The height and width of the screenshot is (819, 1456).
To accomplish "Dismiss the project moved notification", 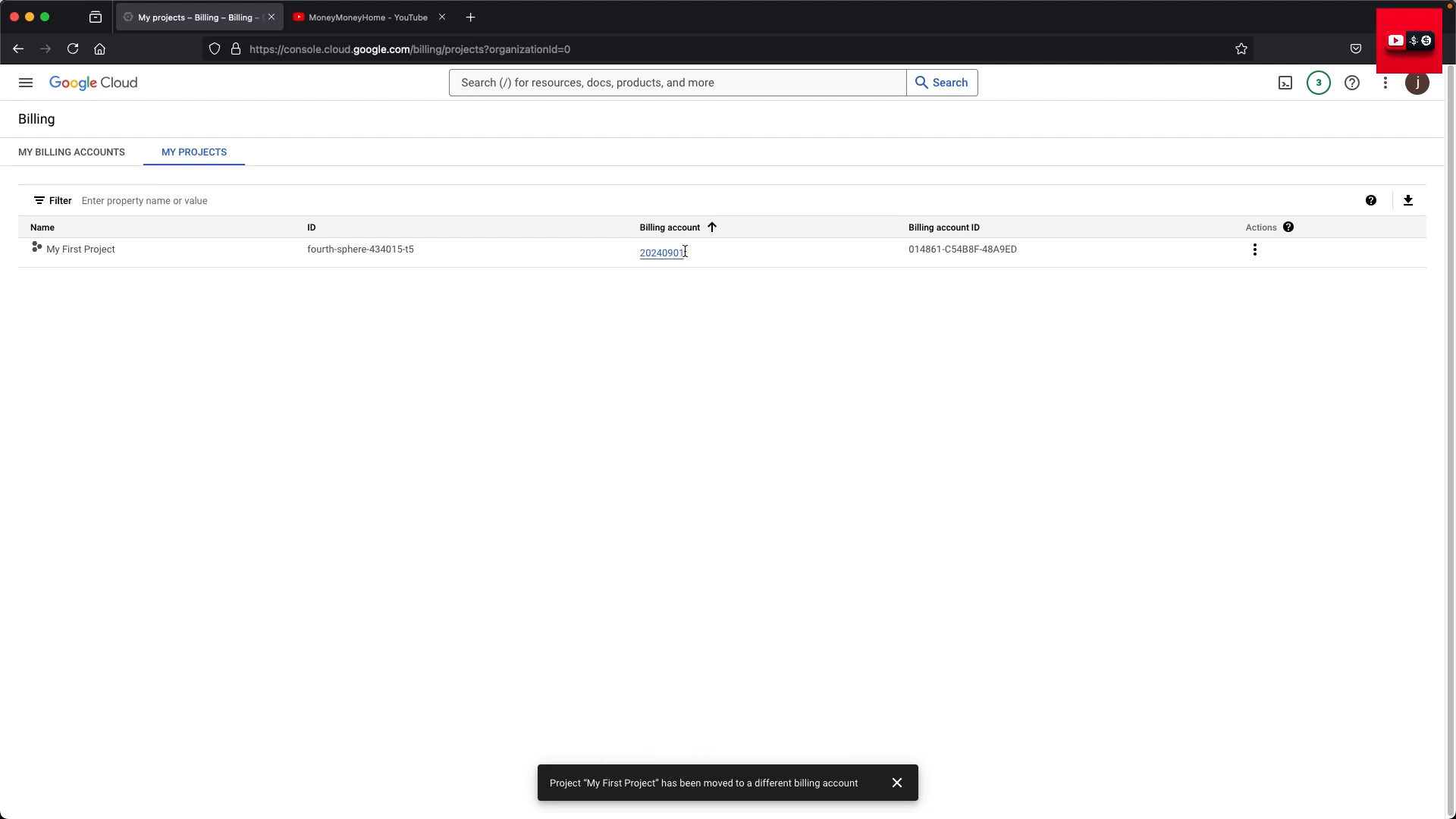I will 897,783.
